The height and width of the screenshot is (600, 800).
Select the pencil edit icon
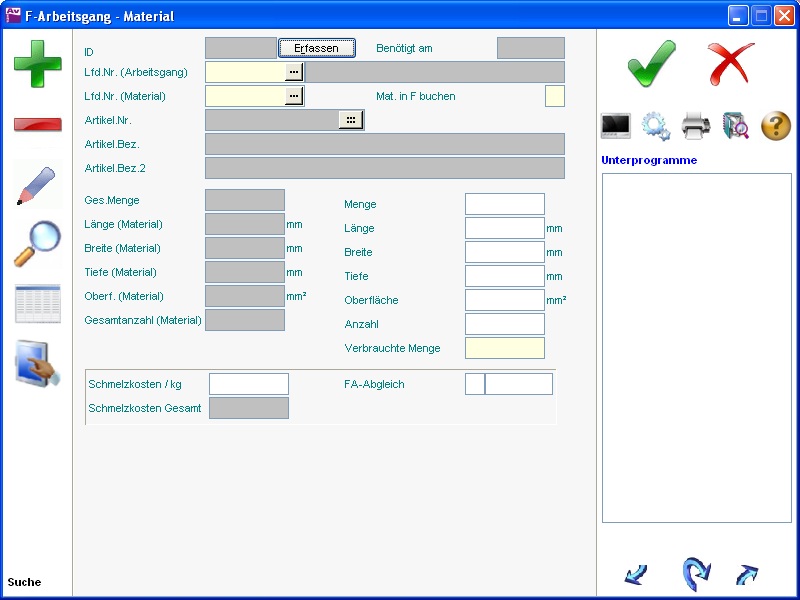click(37, 185)
